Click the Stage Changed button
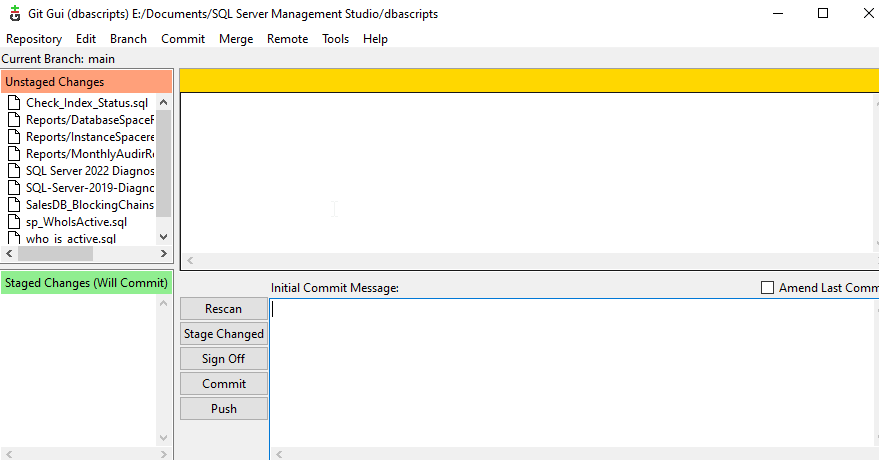 point(224,334)
